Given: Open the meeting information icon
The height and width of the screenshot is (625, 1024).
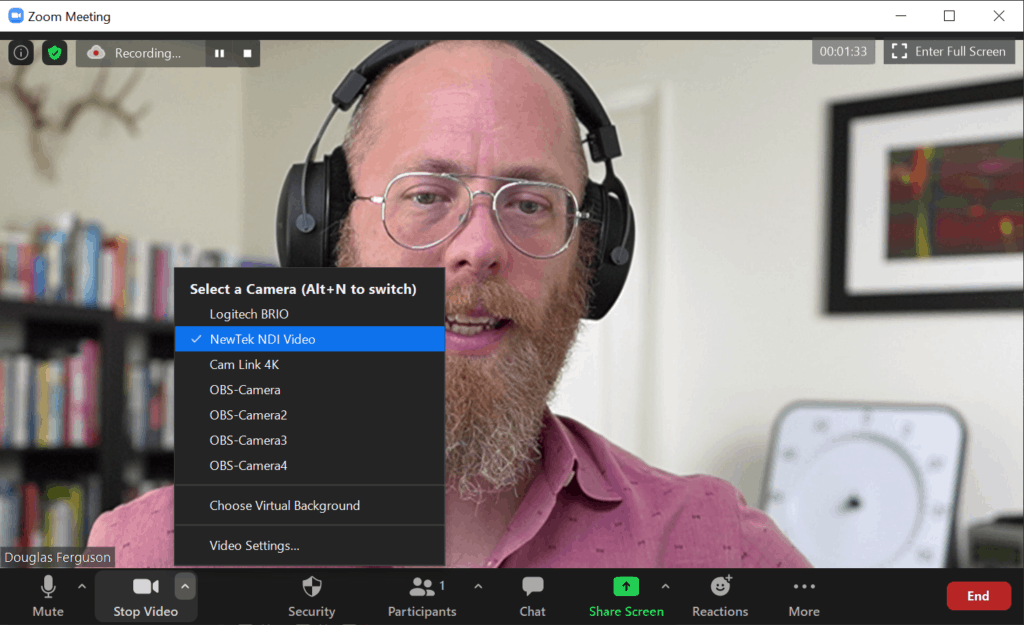Looking at the screenshot, I should click(21, 53).
